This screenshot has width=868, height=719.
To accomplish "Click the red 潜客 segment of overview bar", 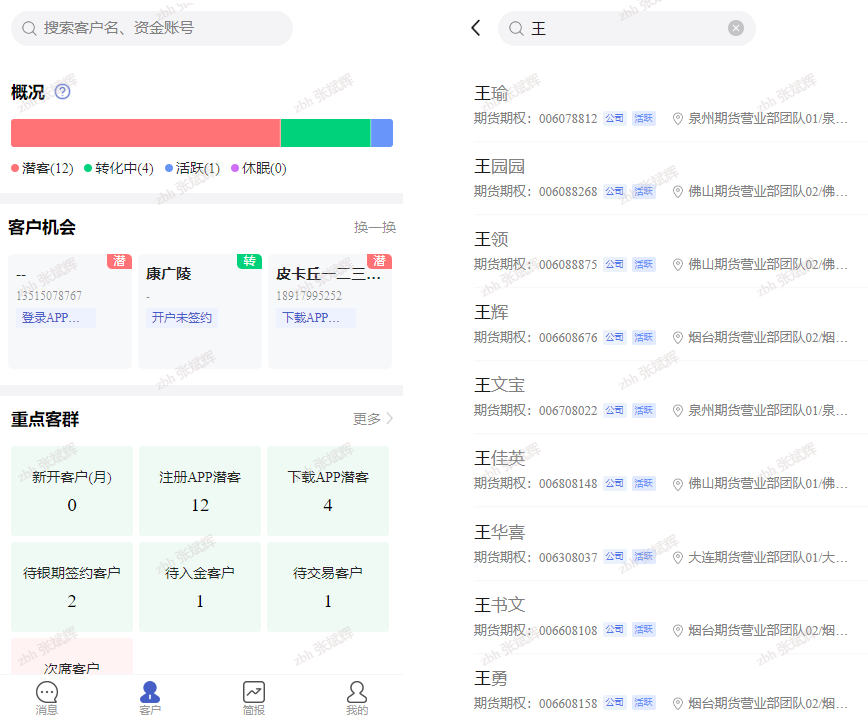I will tap(146, 133).
